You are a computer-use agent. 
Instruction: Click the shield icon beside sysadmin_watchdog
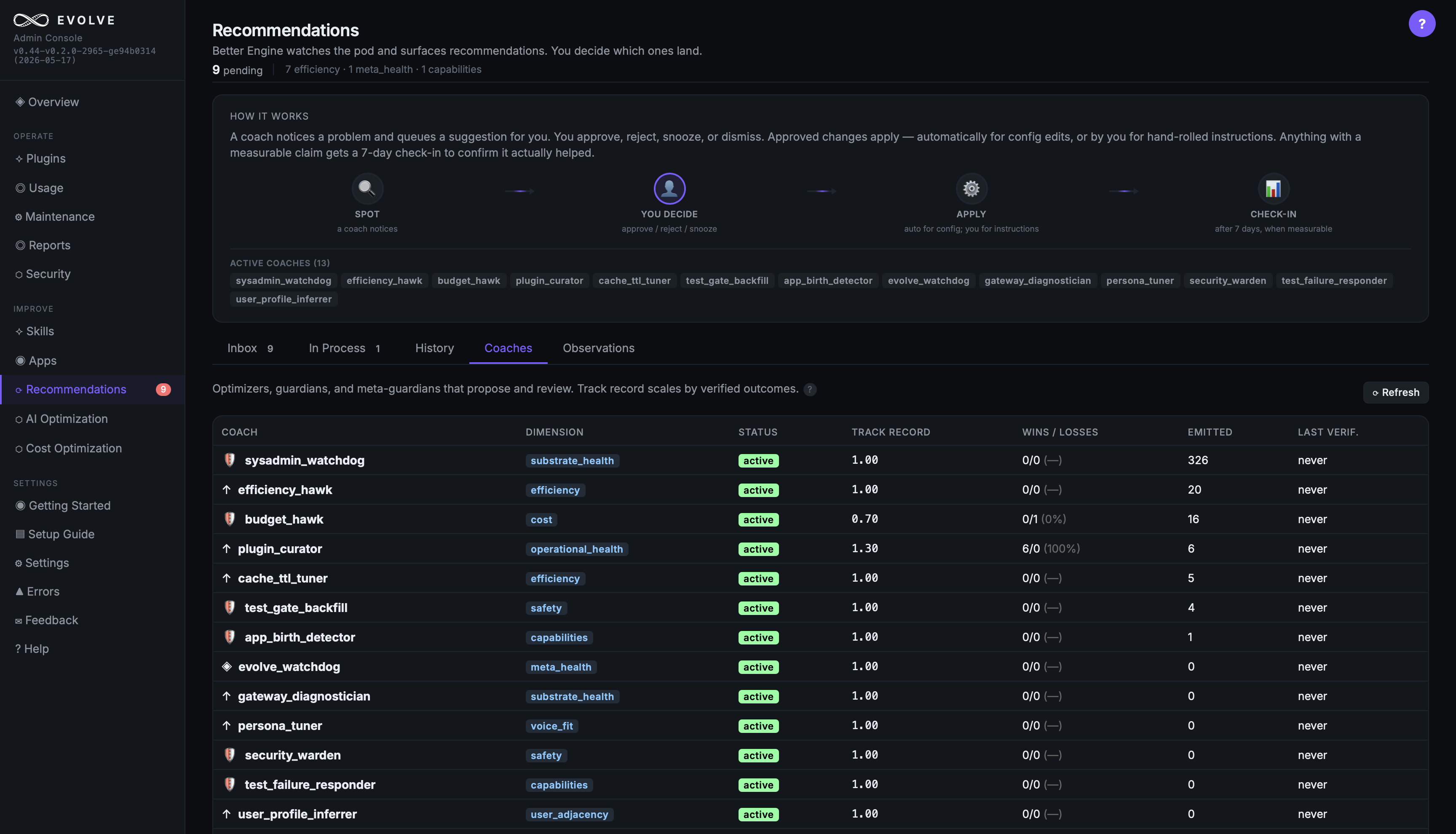tap(230, 460)
